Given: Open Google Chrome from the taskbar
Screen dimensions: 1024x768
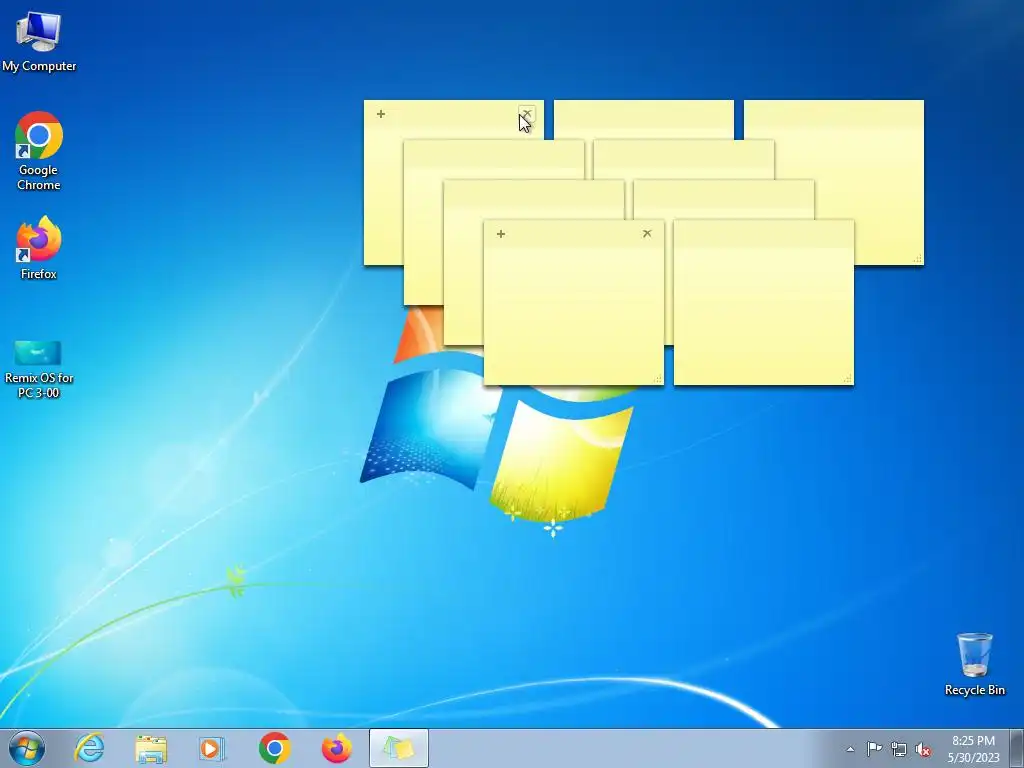Looking at the screenshot, I should coord(274,748).
